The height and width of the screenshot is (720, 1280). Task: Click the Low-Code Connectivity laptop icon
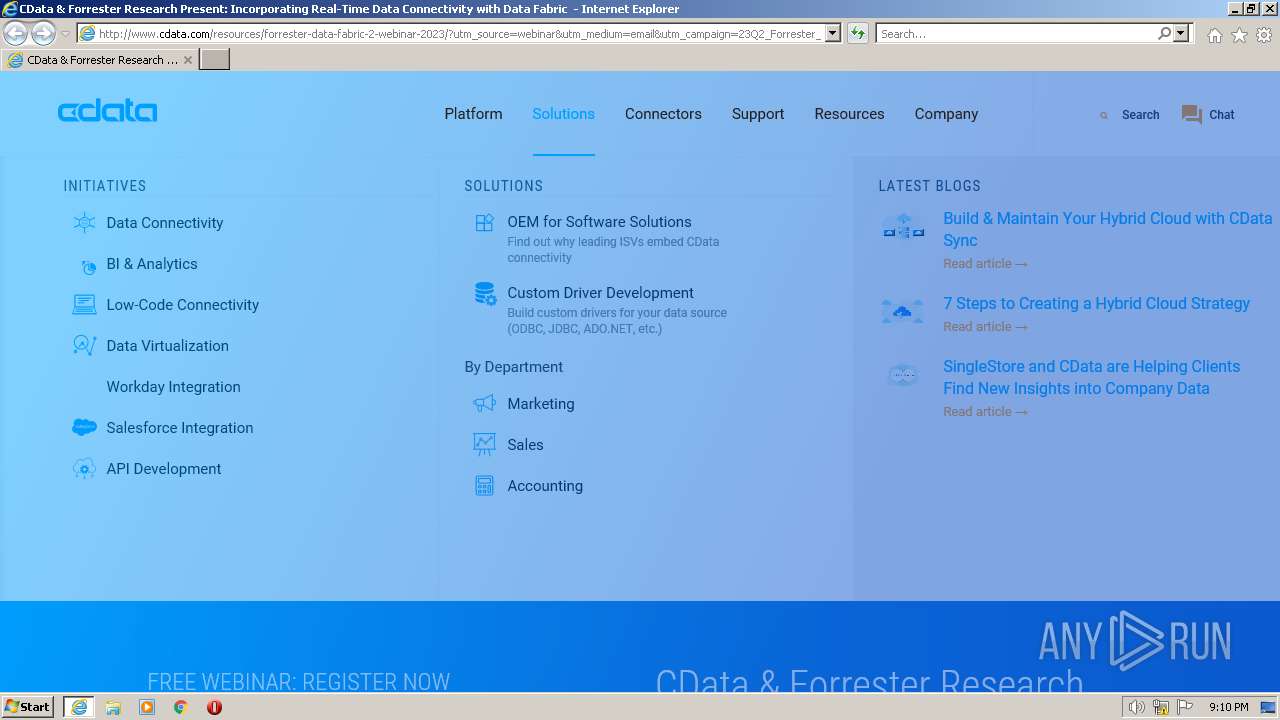coord(85,305)
